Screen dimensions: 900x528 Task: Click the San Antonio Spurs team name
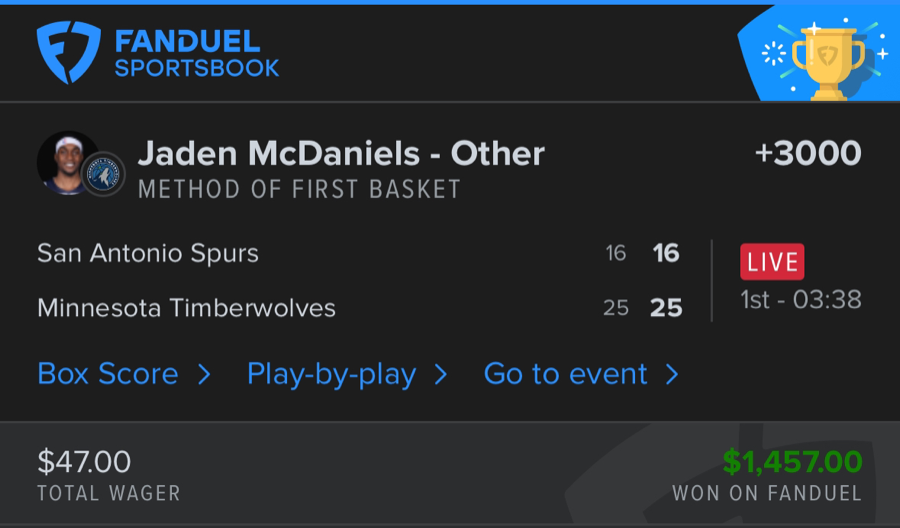[x=148, y=253]
